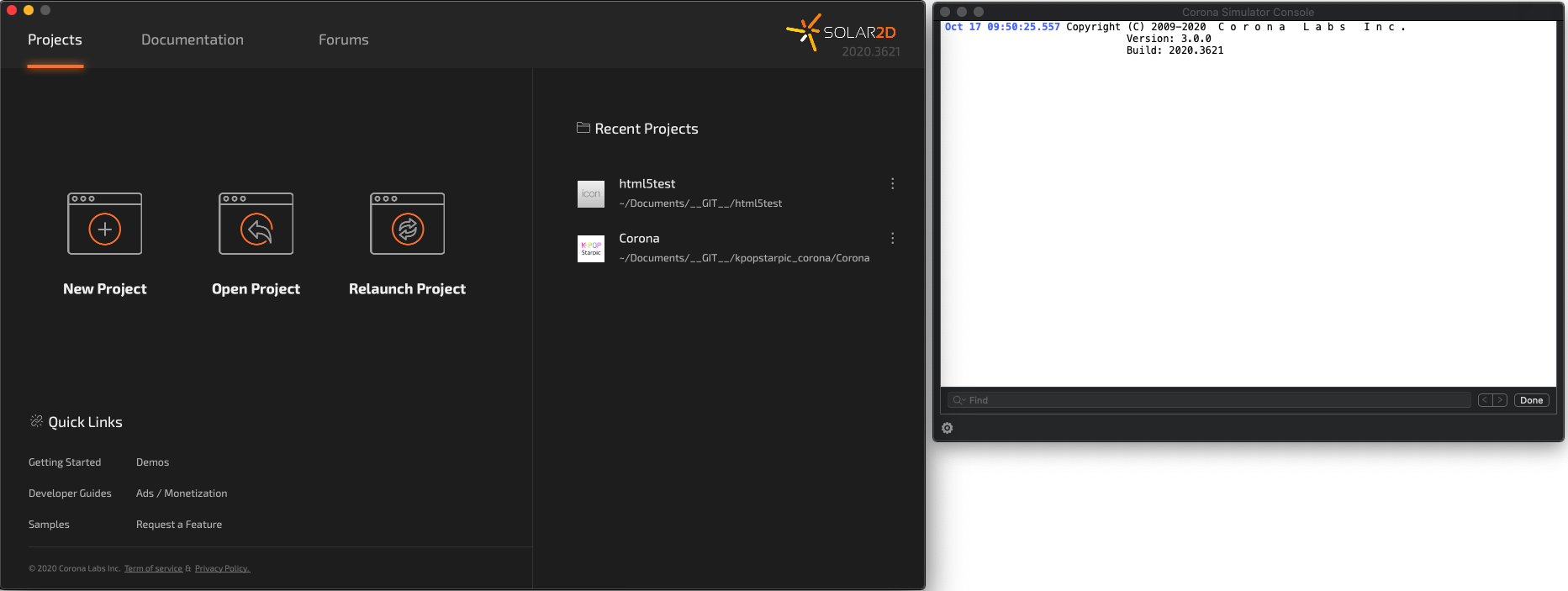Click the search magnifier in the Find field
Viewport: 1568px width, 591px height.
[958, 400]
